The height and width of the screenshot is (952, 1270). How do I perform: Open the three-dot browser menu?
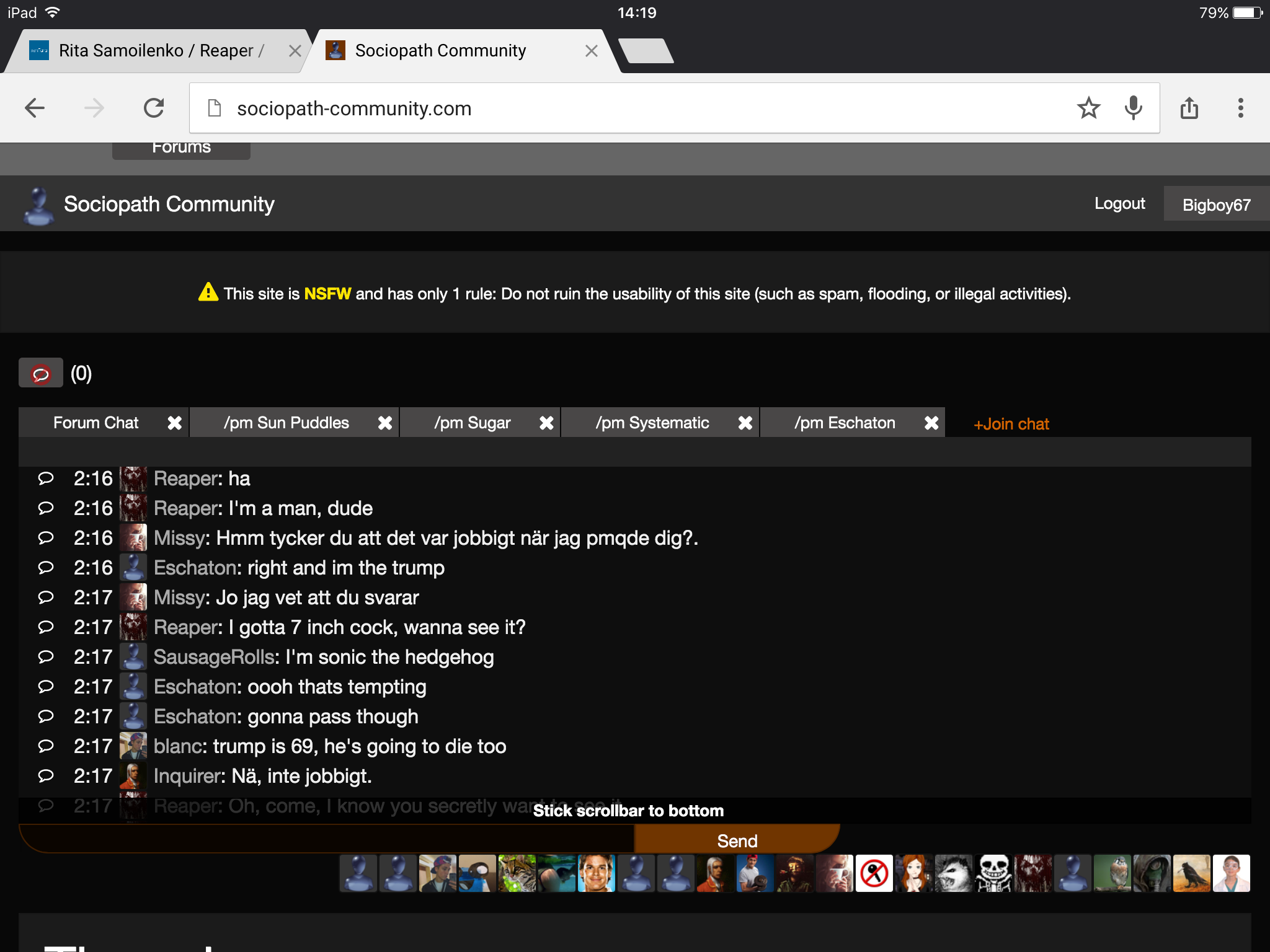click(1240, 108)
